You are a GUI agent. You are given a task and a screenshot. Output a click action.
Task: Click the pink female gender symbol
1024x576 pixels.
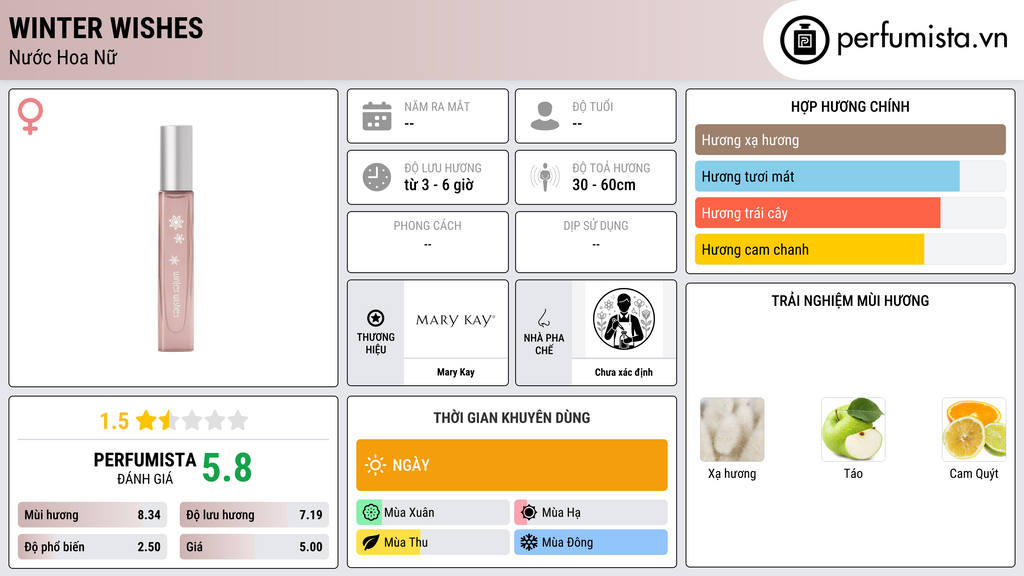click(30, 116)
